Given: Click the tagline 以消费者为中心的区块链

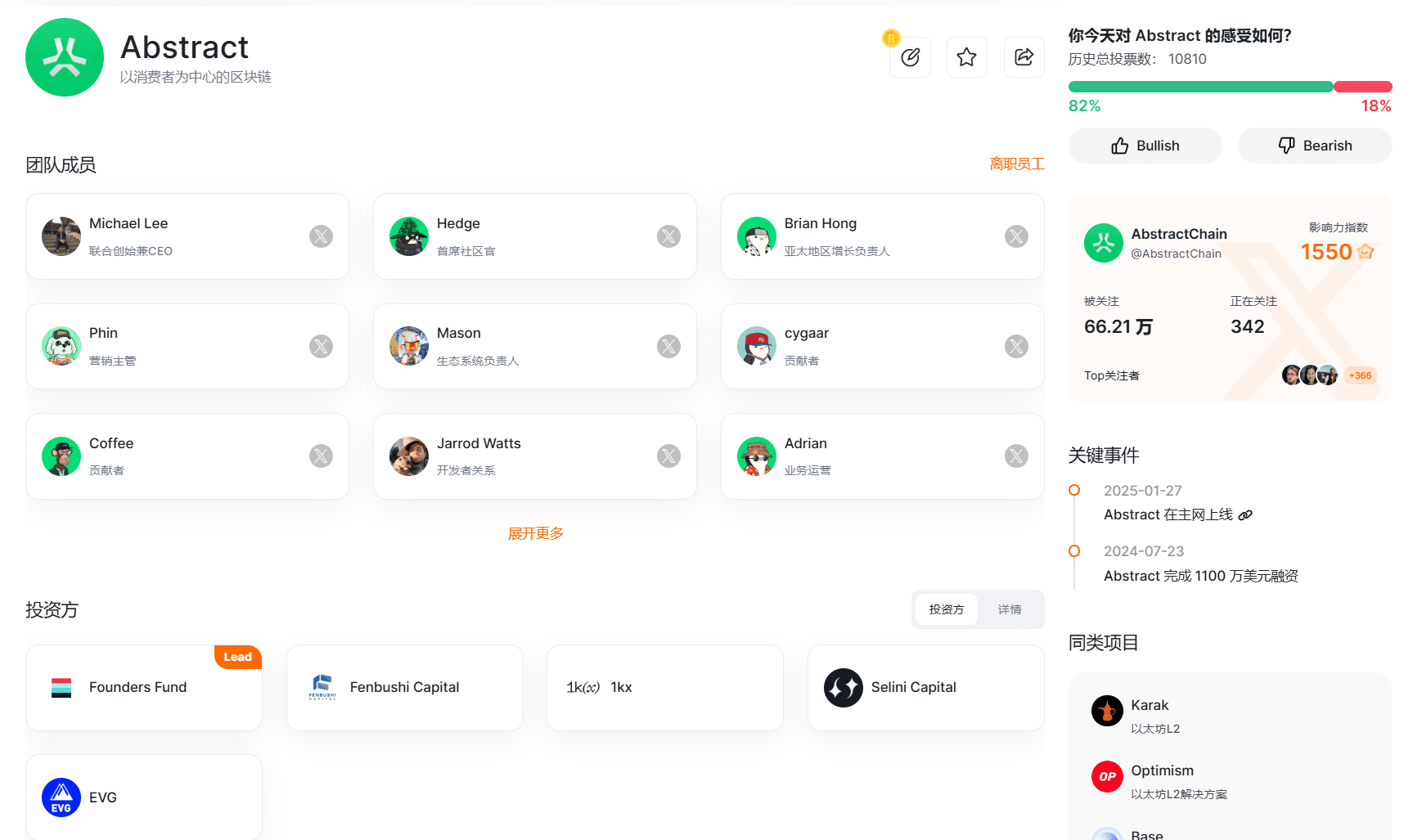Looking at the screenshot, I should [196, 77].
